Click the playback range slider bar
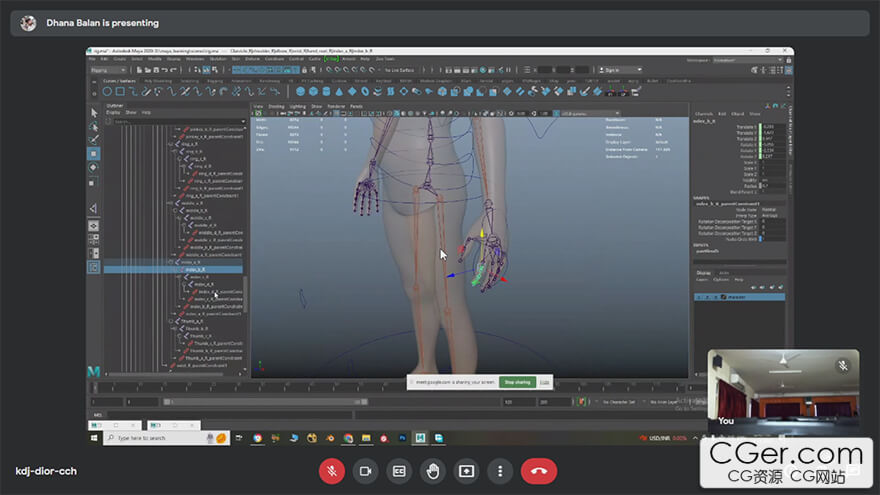This screenshot has height=495, width=880. click(265, 402)
